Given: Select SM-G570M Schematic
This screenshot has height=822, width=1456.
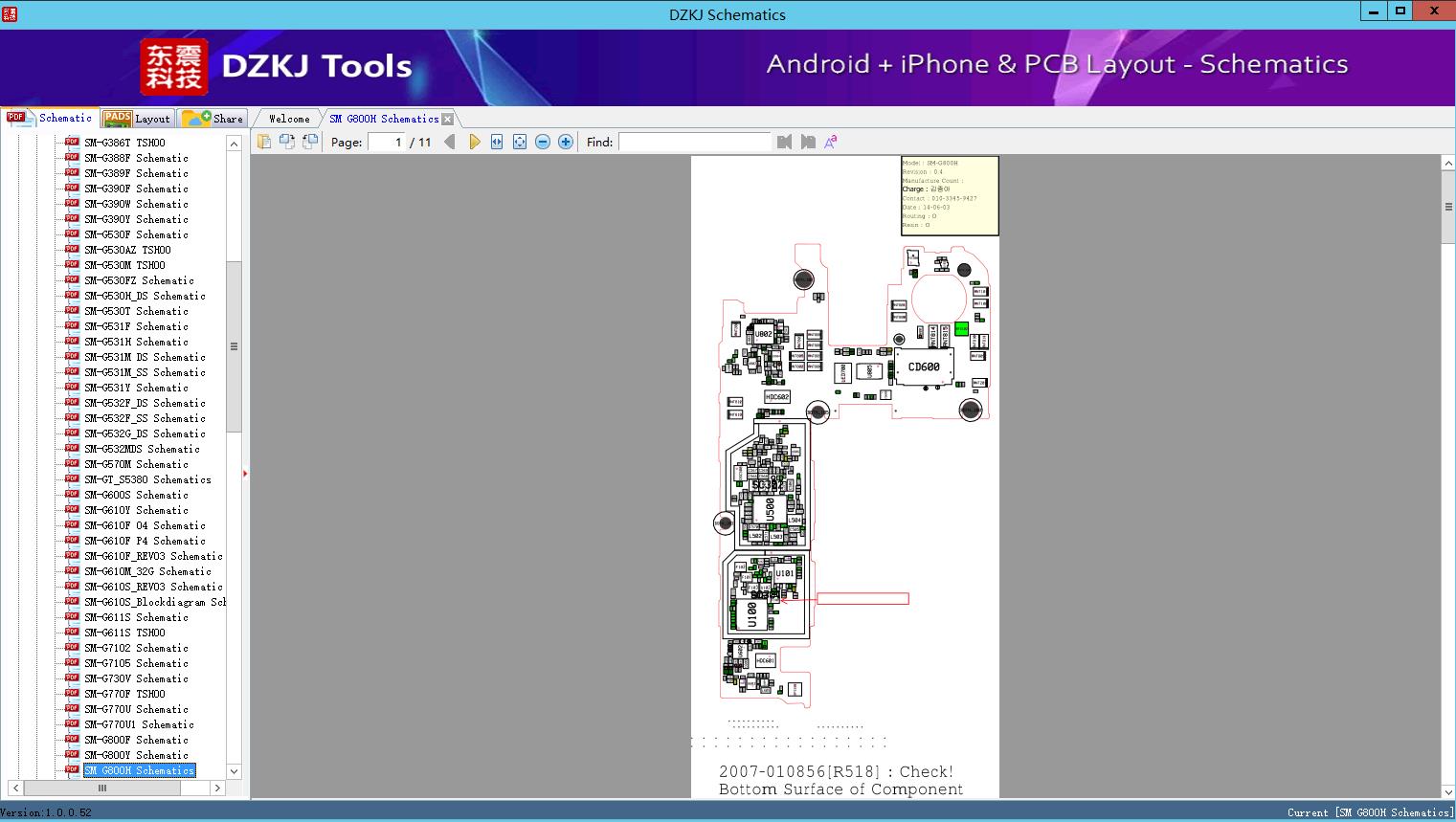Looking at the screenshot, I should coord(136,464).
